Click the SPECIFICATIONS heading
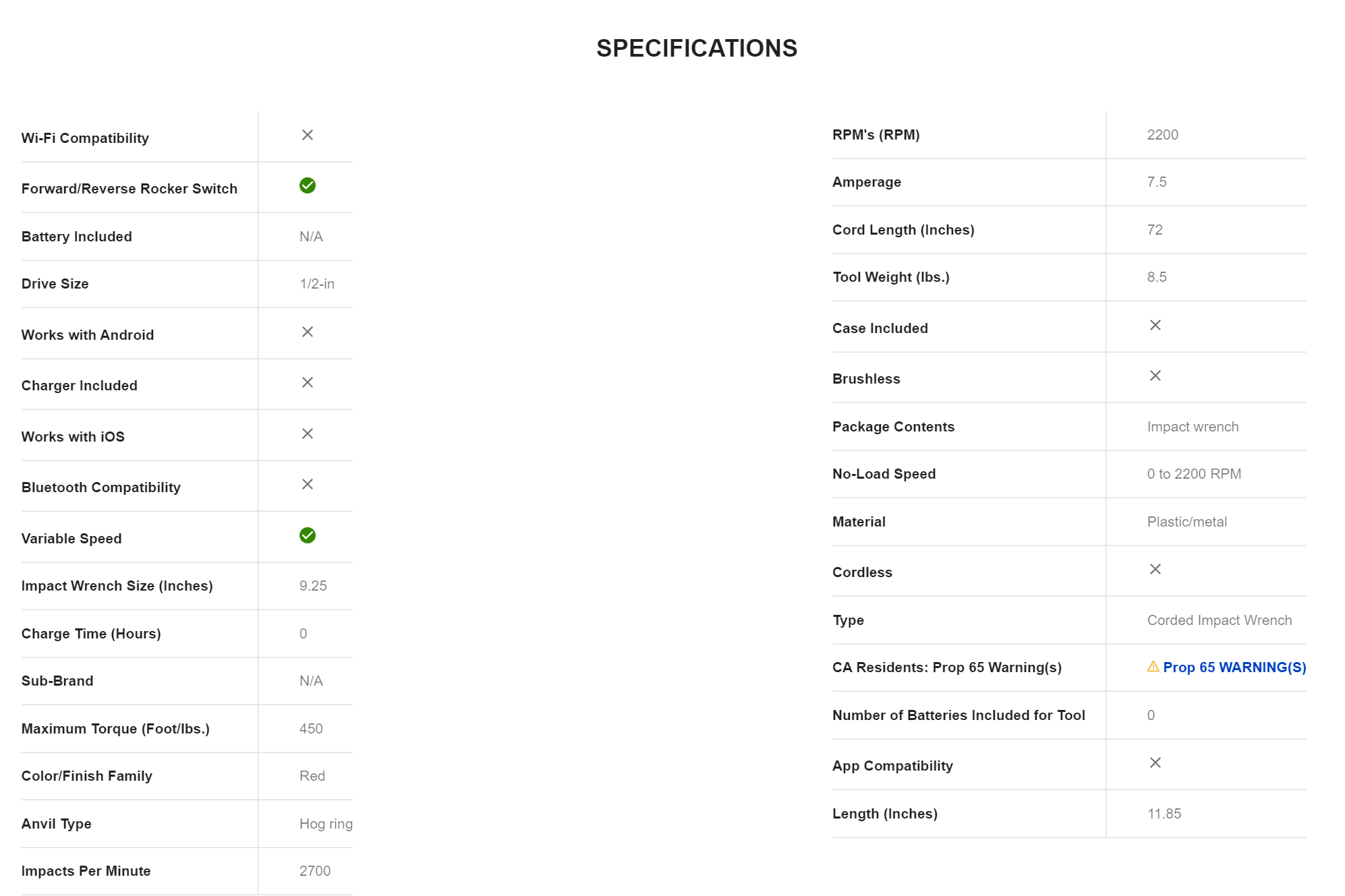Screen dimensions: 1345x896 (x=696, y=49)
